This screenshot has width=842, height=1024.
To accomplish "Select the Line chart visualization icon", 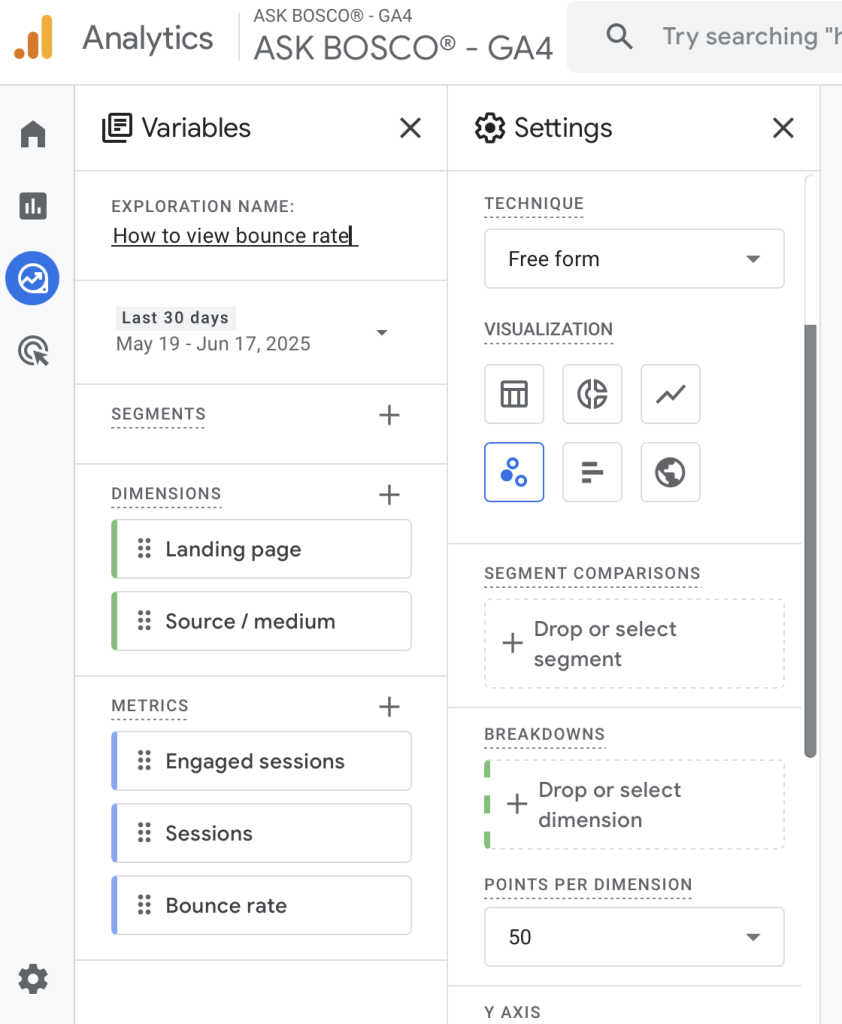I will coord(670,394).
